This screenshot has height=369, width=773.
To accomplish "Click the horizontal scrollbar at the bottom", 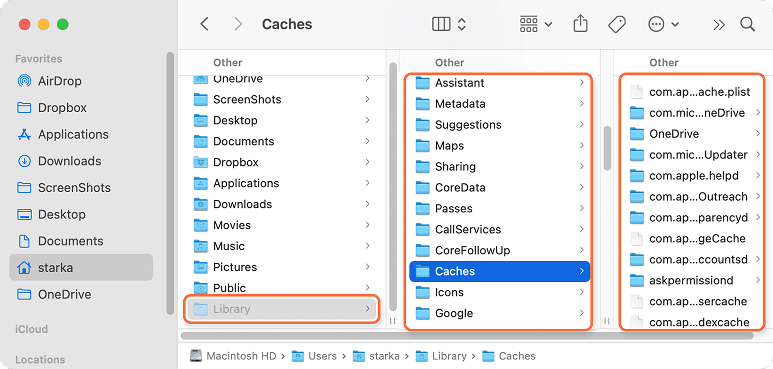I will click(x=467, y=336).
